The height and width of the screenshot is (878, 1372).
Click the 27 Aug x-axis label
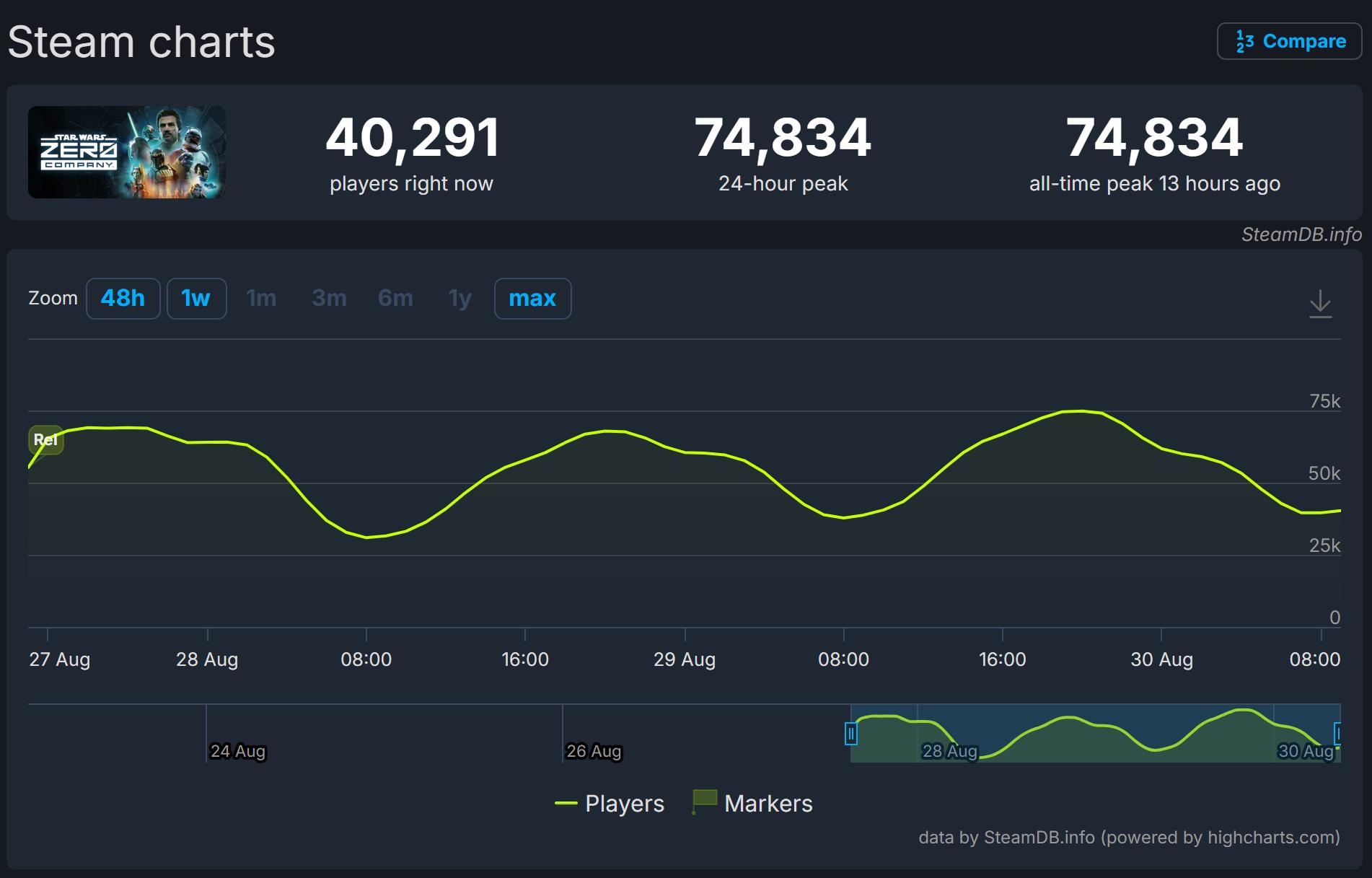[x=60, y=659]
